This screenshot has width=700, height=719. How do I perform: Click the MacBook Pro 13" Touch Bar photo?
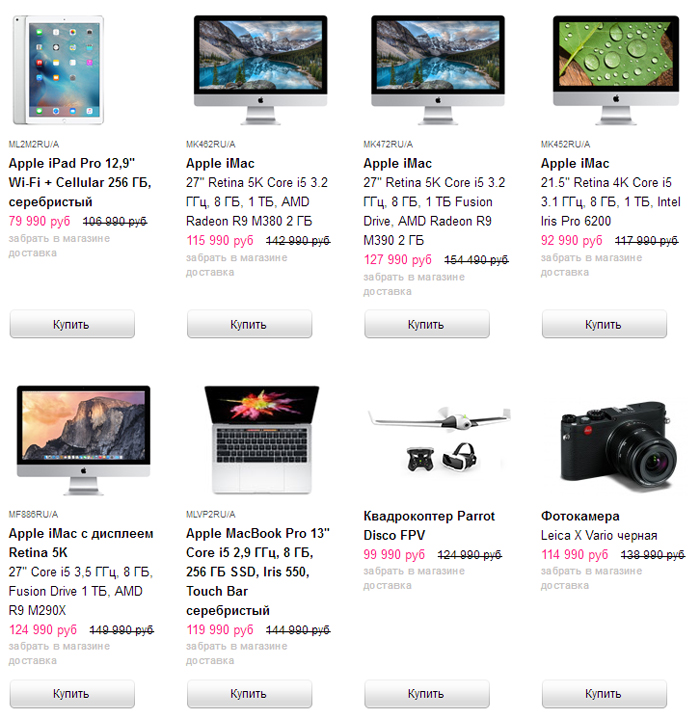(261, 440)
